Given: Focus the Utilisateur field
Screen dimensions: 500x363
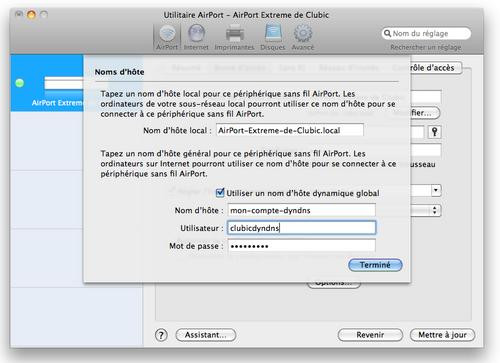Looking at the screenshot, I should click(301, 228).
